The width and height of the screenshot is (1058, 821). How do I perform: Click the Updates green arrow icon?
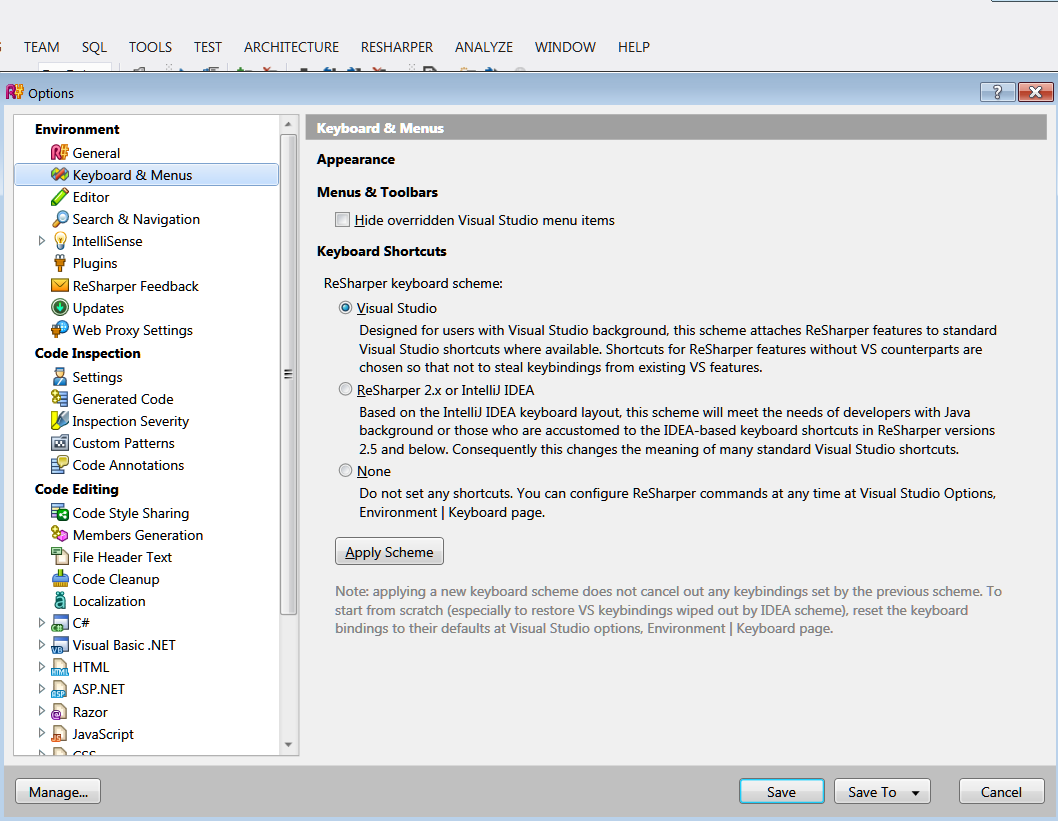60,308
